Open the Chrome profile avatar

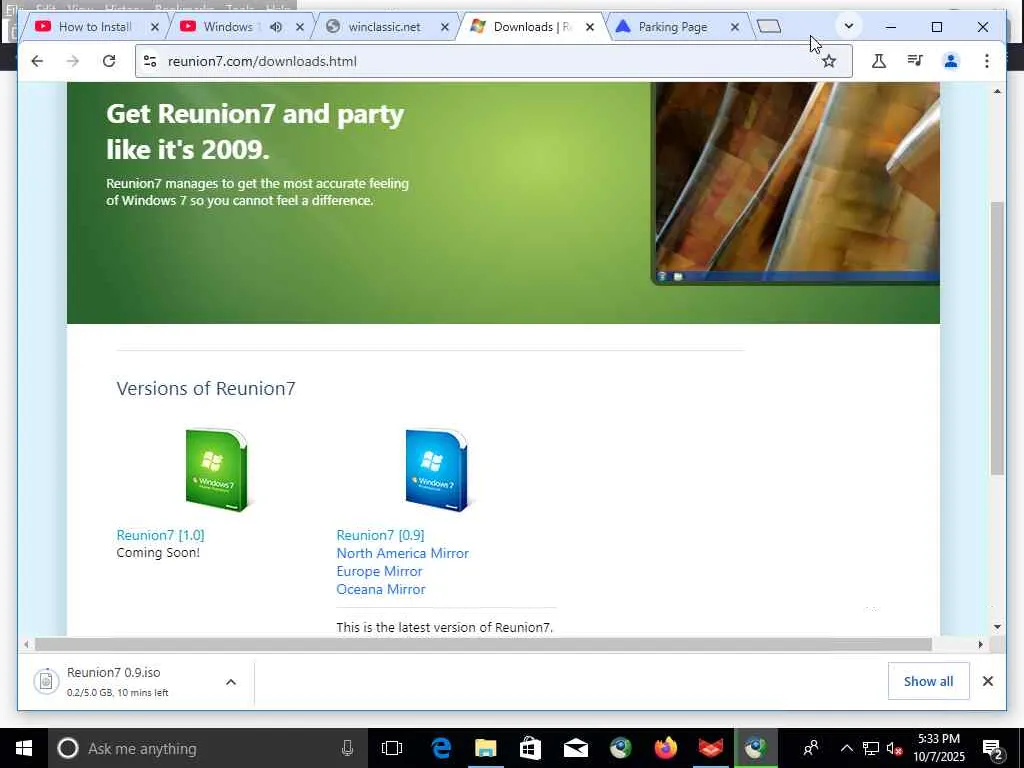tap(951, 61)
